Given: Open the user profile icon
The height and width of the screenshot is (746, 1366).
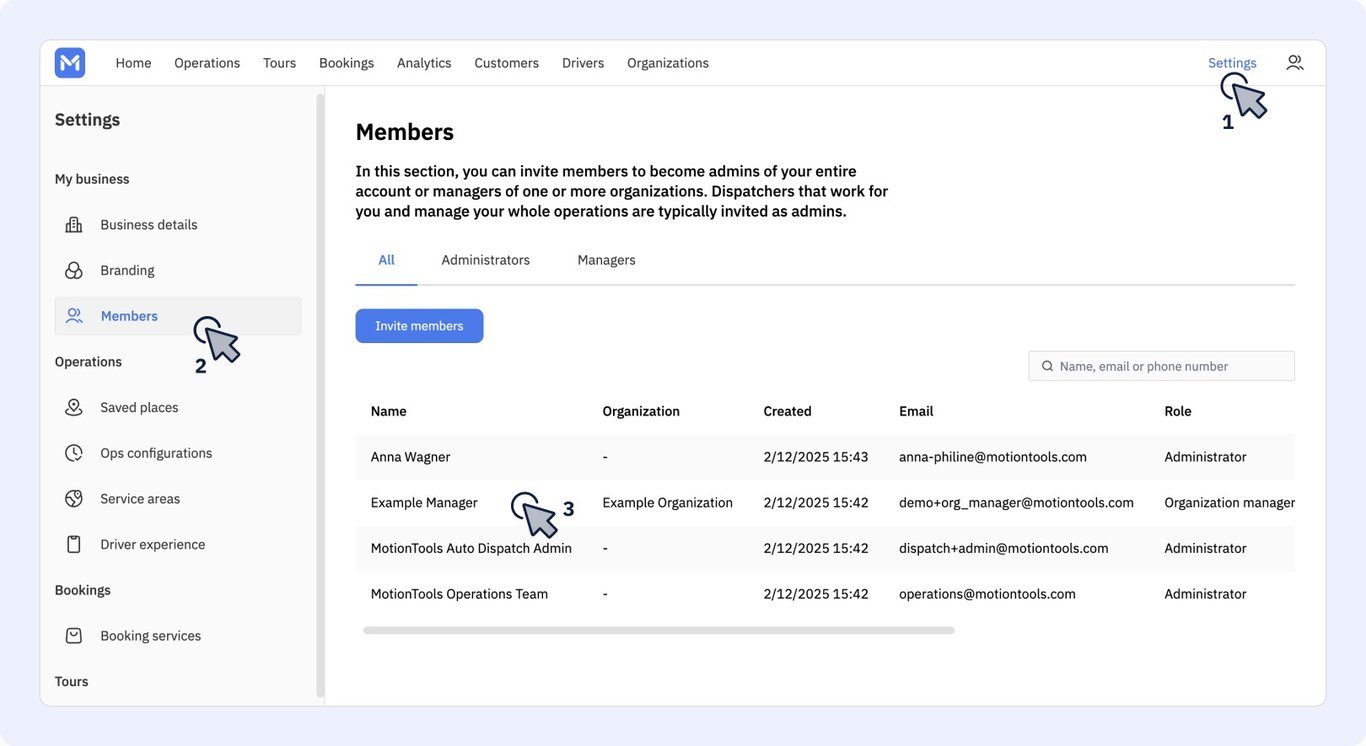Looking at the screenshot, I should [x=1295, y=62].
